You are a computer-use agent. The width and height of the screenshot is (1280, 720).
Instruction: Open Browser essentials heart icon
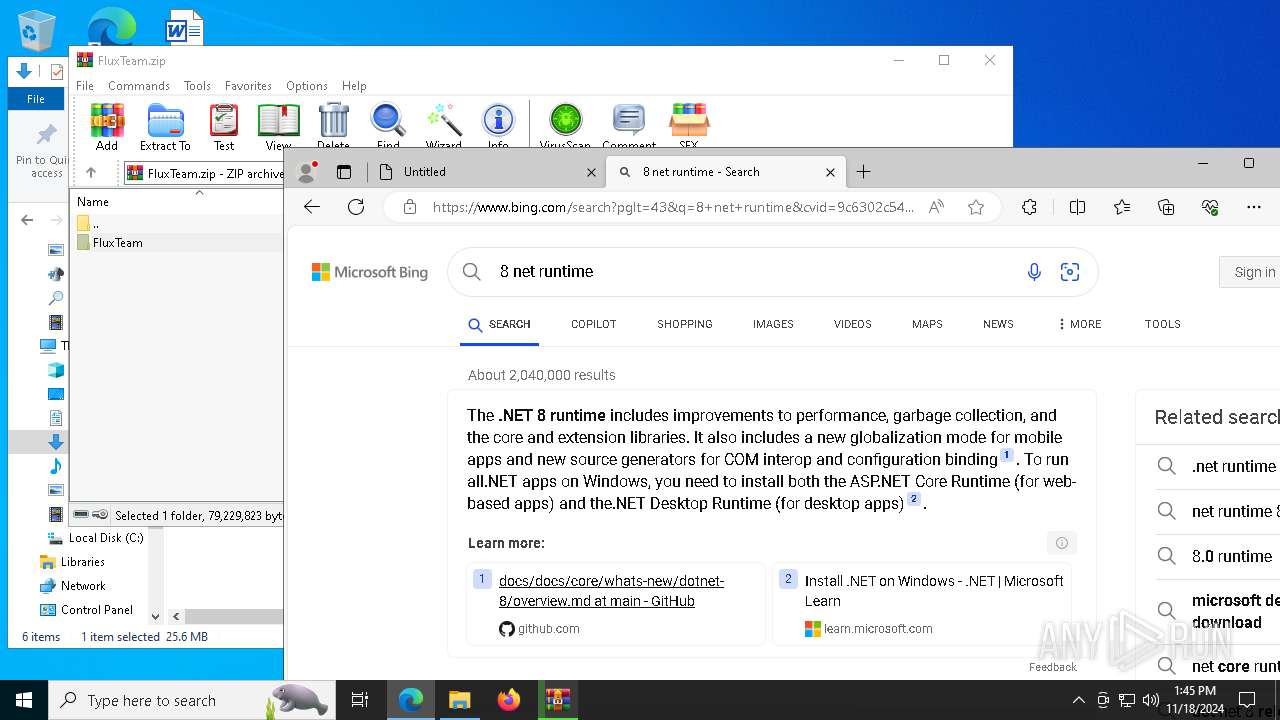[1210, 207]
